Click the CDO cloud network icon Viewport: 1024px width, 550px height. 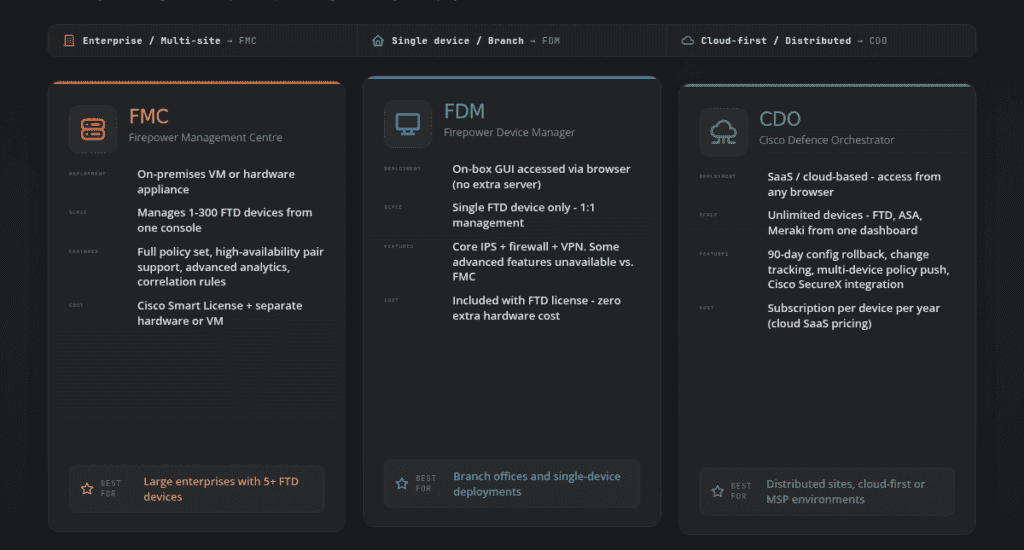723,132
